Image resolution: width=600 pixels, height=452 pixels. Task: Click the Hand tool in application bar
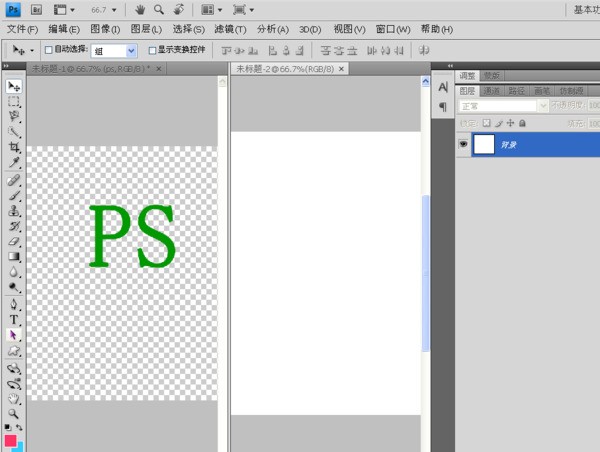pos(140,10)
